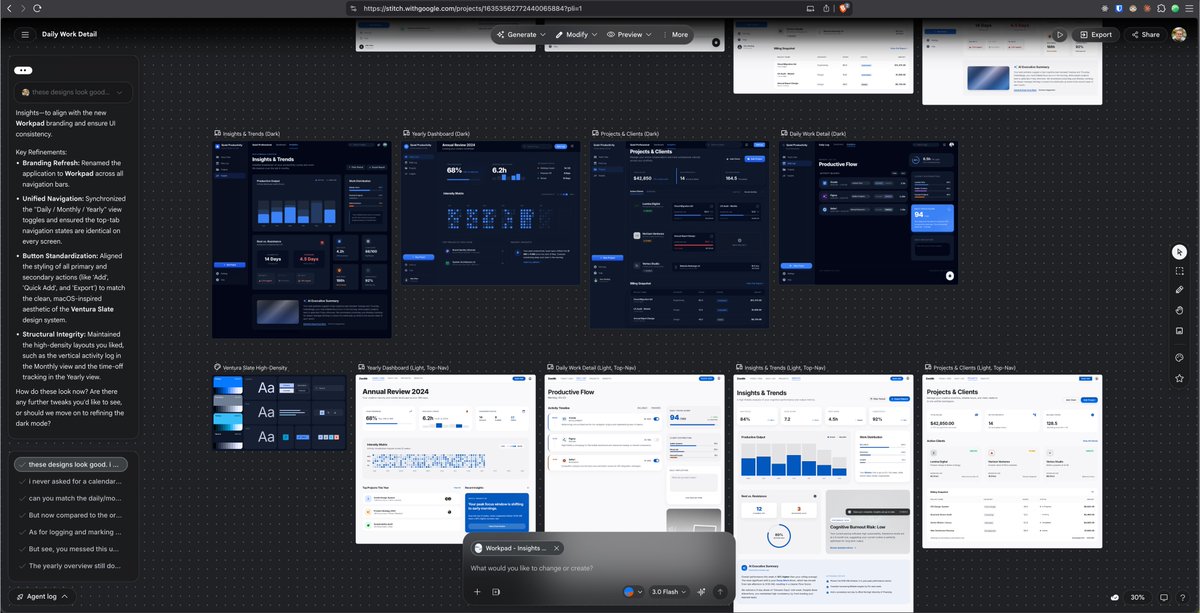
Task: Expand the Agent log panel
Action: (43, 596)
